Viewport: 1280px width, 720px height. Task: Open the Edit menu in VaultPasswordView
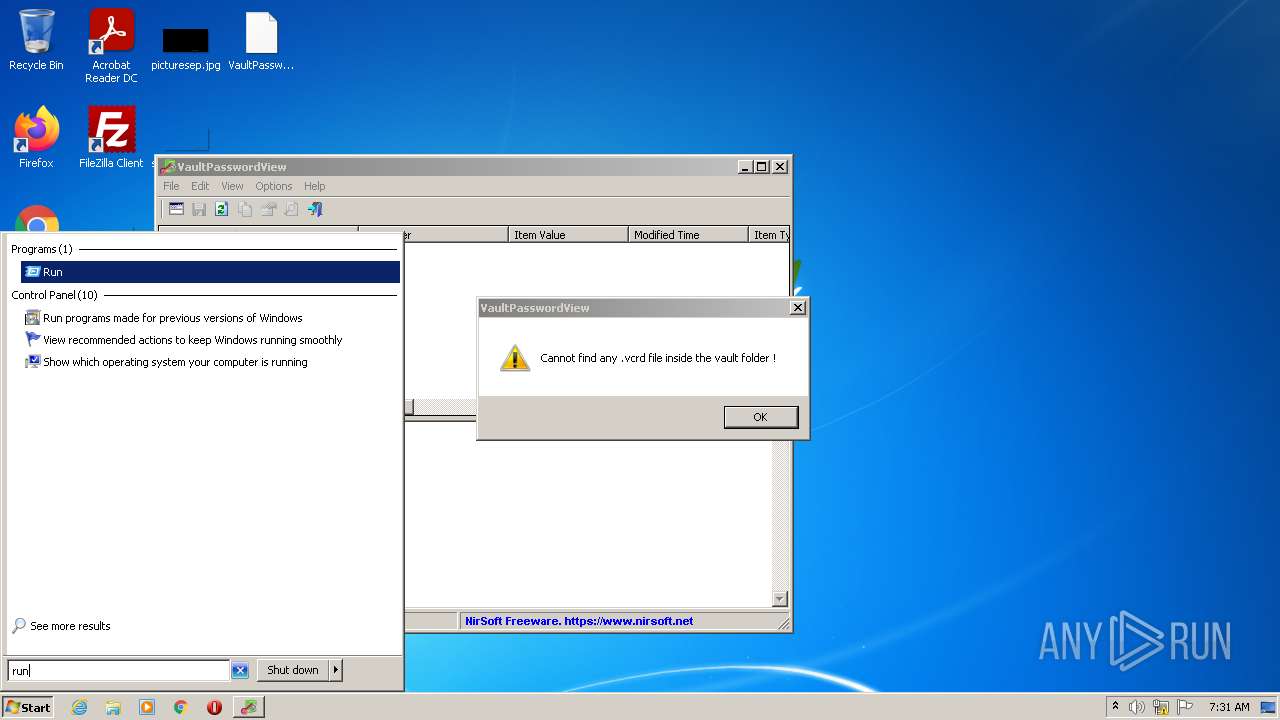tap(200, 186)
